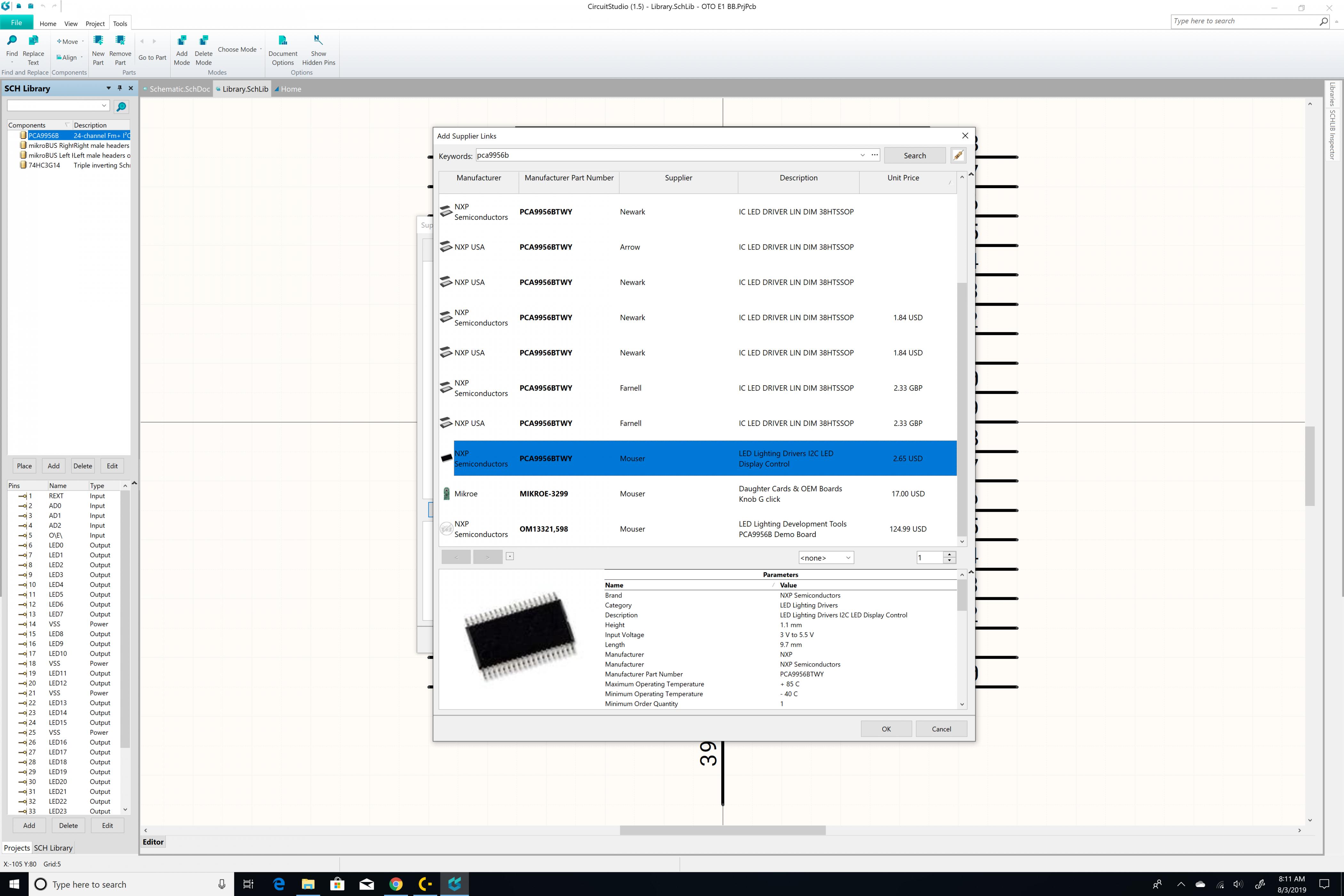Open the keywords ellipsis options button
Image resolution: width=1344 pixels, height=896 pixels.
click(874, 155)
